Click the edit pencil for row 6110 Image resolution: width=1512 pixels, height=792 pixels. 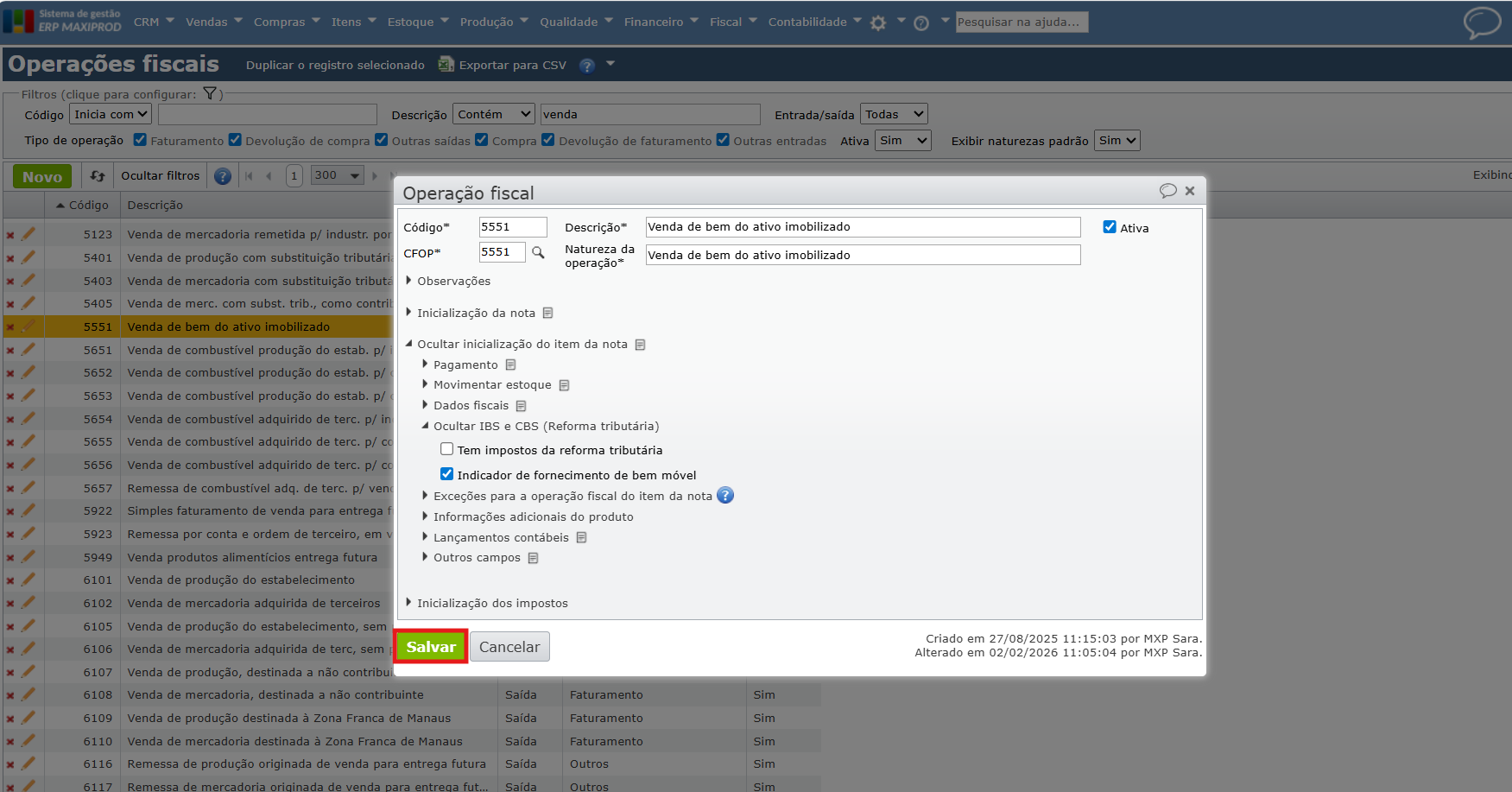coord(28,741)
